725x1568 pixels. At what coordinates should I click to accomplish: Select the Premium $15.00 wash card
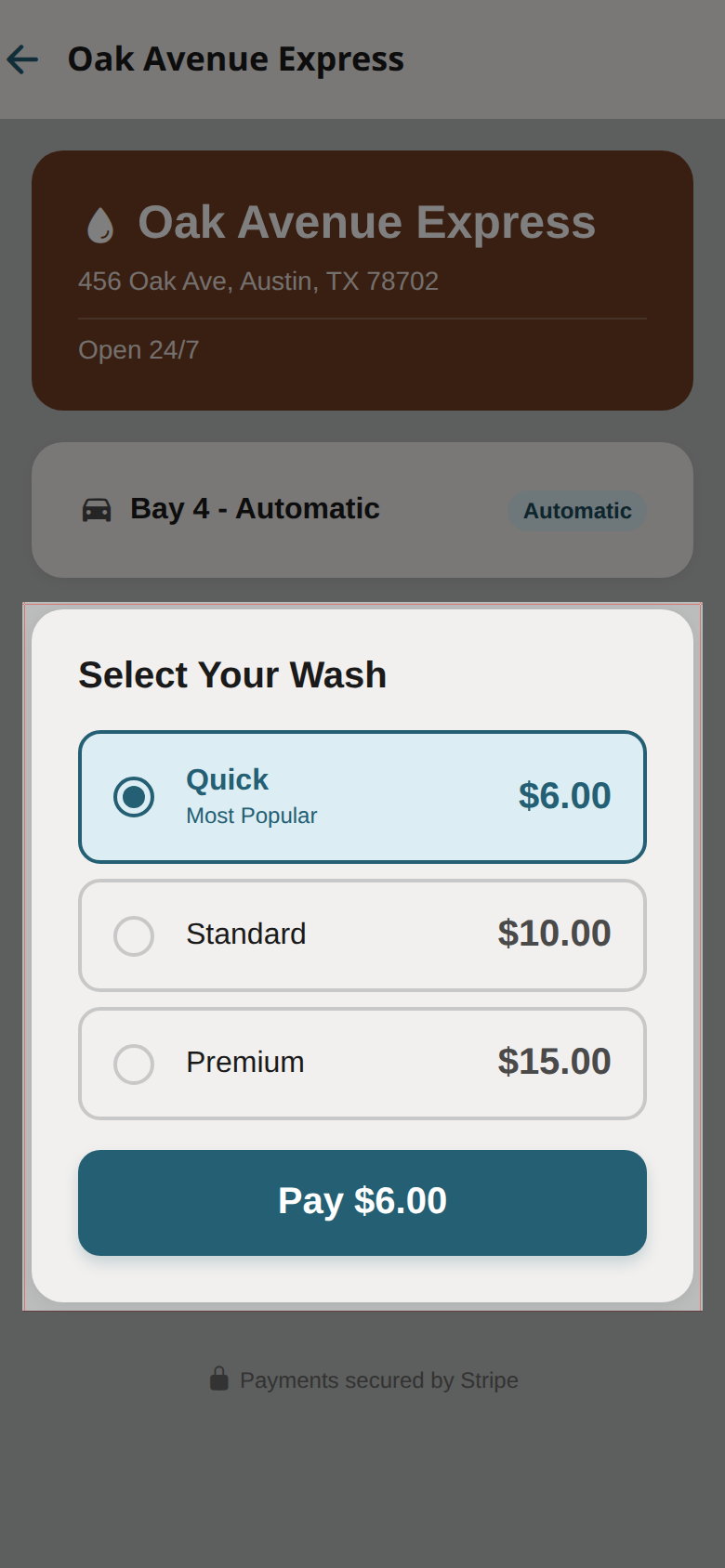(362, 1064)
